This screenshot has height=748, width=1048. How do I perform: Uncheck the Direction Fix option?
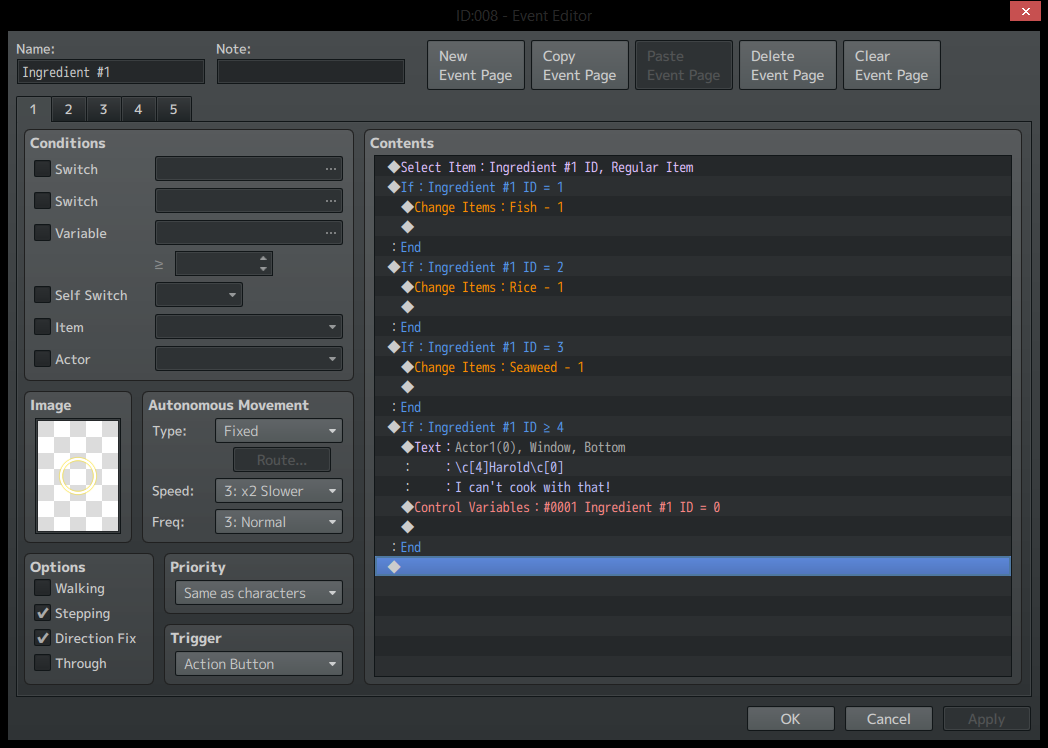click(x=42, y=638)
